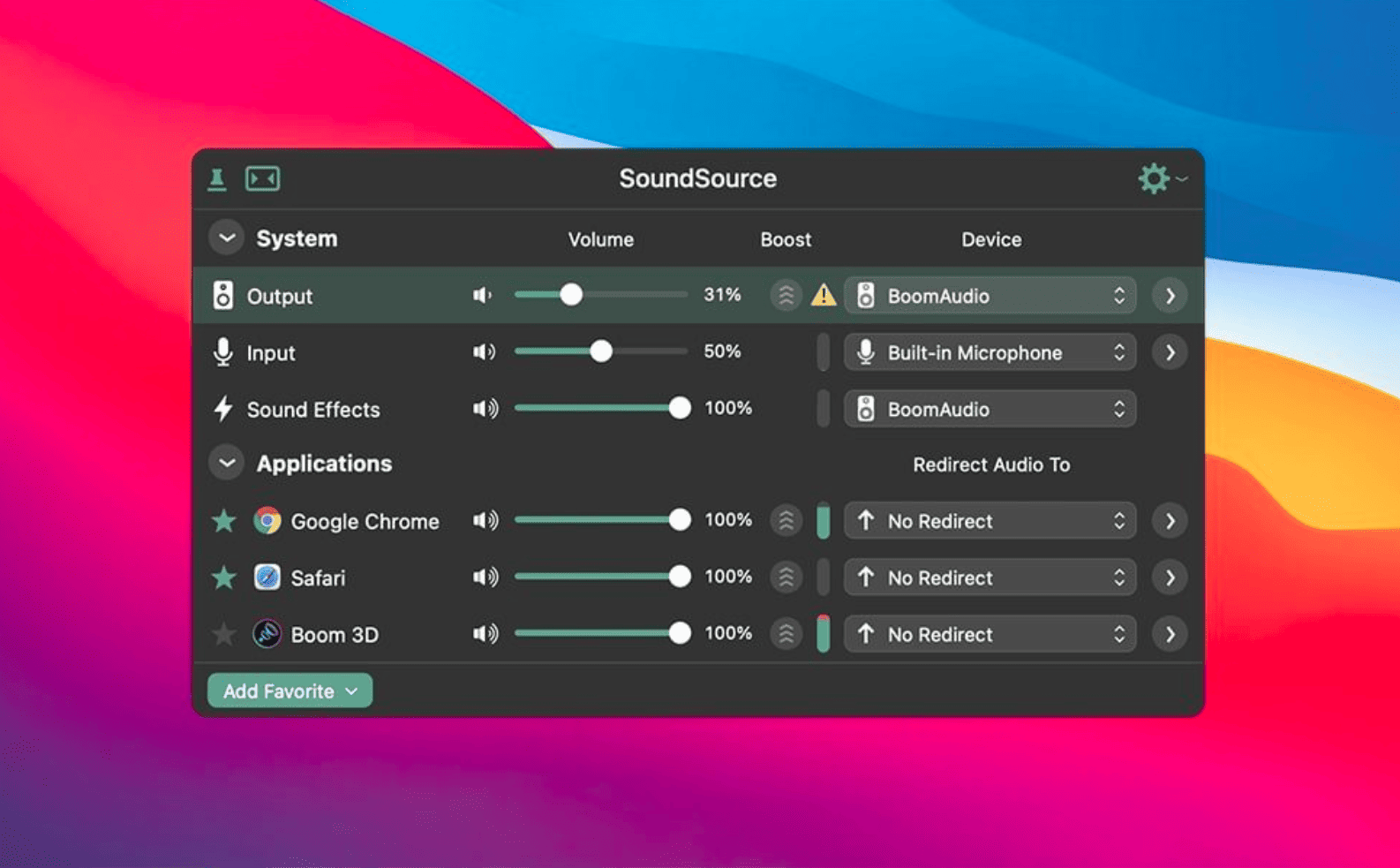The image size is (1400, 868).
Task: Click the Google Chrome app icon
Action: pyautogui.click(x=267, y=521)
